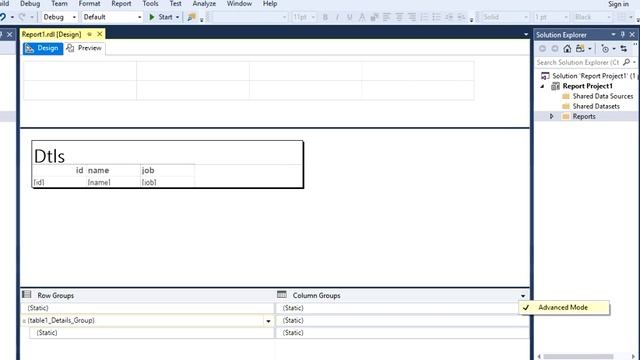Image resolution: width=640 pixels, height=360 pixels.
Task: Switch to the Design tab
Action: (43, 48)
